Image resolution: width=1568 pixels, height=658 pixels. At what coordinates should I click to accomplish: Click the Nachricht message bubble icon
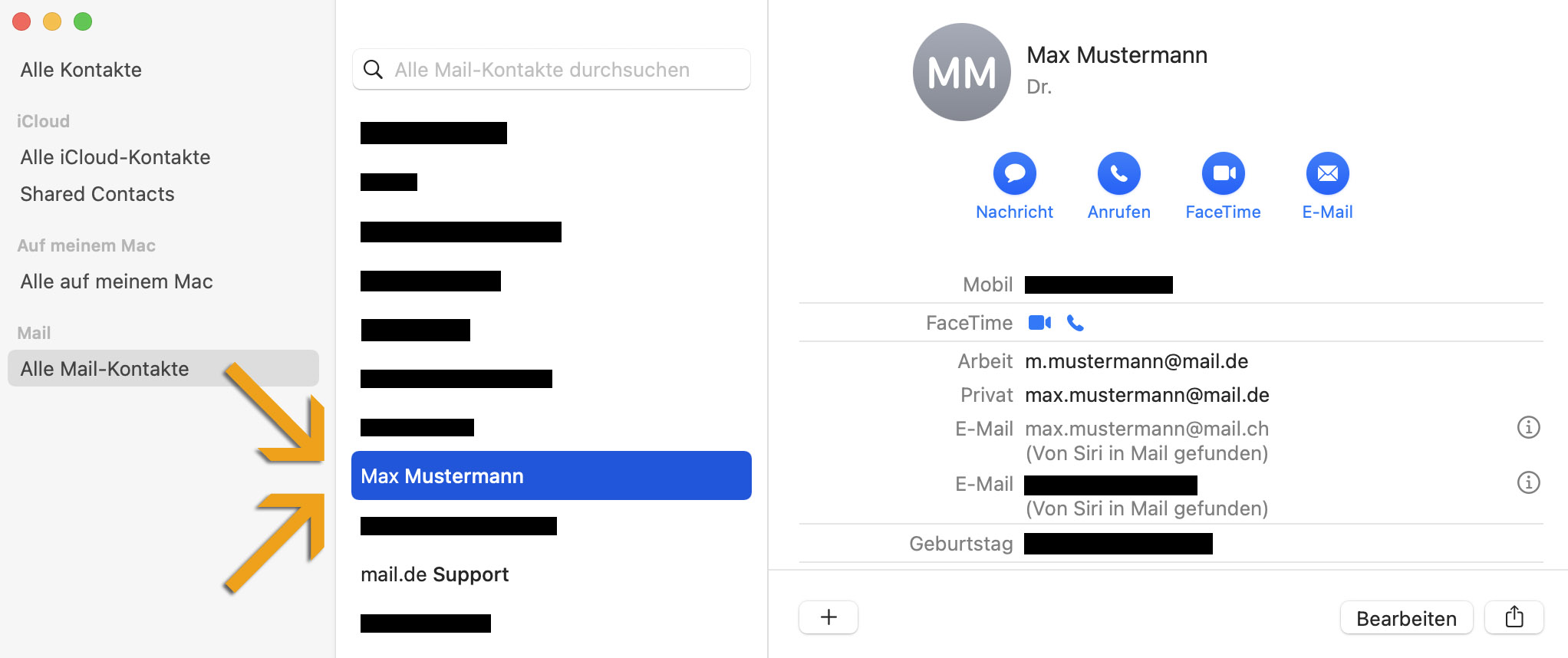[1014, 173]
